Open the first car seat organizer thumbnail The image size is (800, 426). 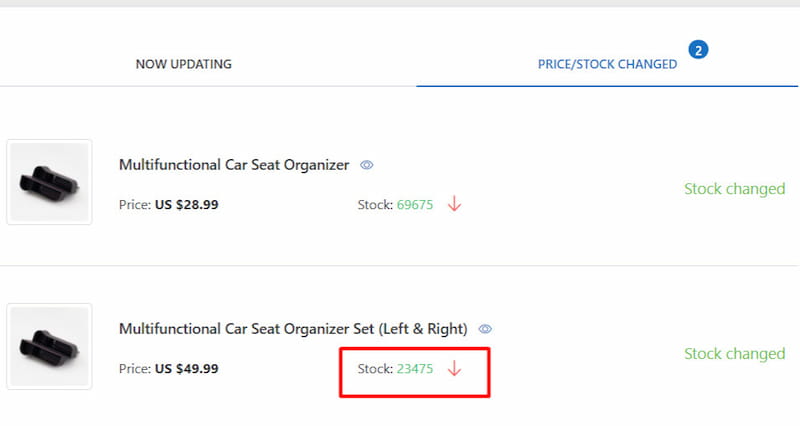coord(49,182)
